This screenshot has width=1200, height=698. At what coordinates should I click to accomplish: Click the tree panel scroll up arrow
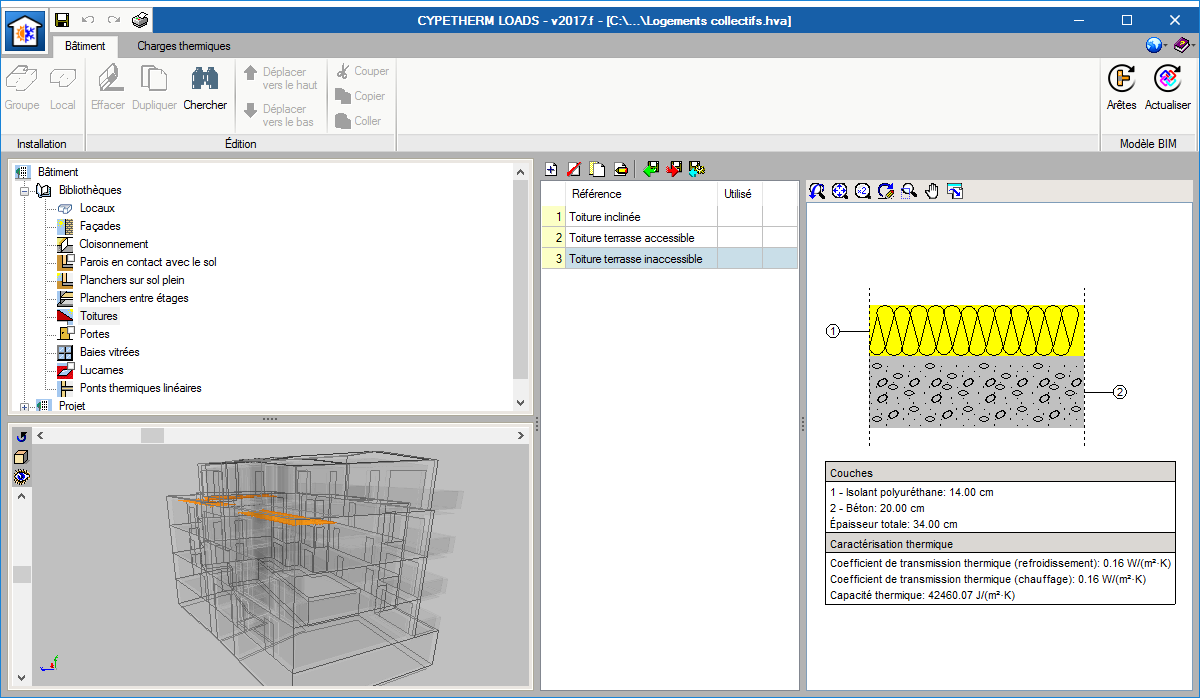[520, 171]
